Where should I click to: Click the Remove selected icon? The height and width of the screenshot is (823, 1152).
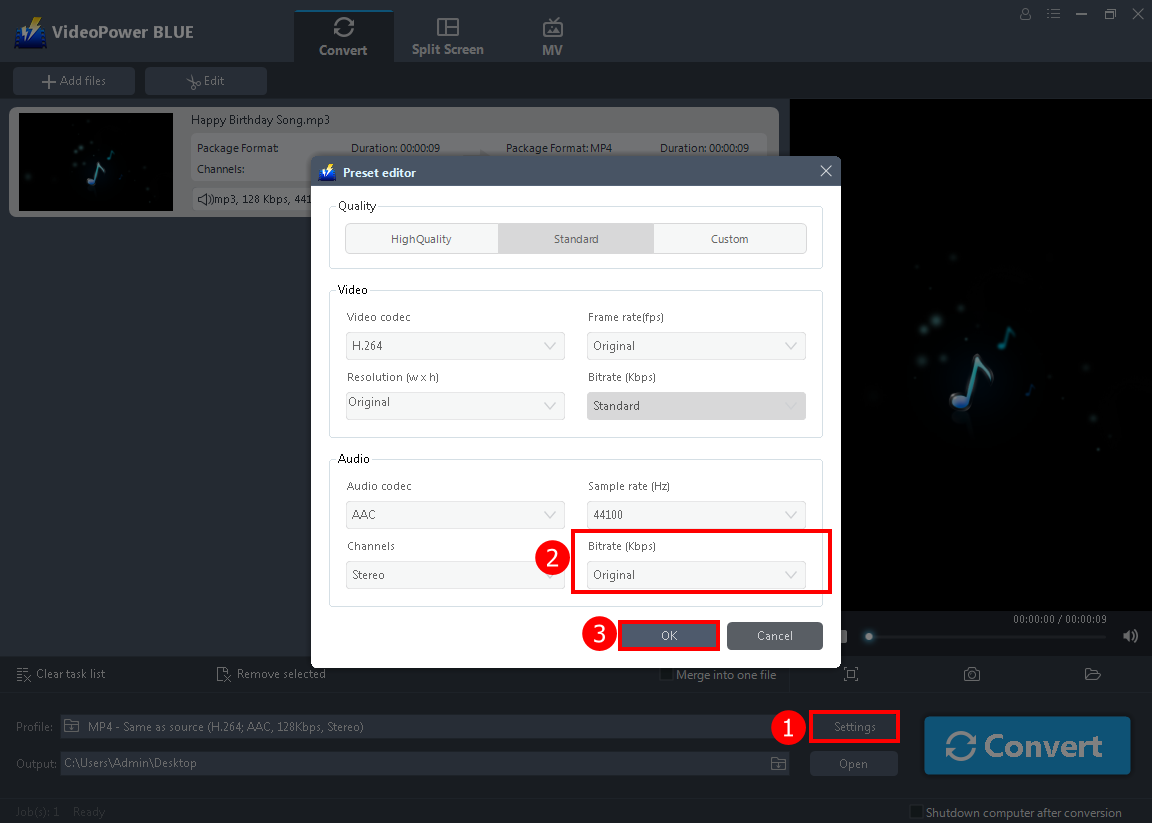[x=270, y=674]
